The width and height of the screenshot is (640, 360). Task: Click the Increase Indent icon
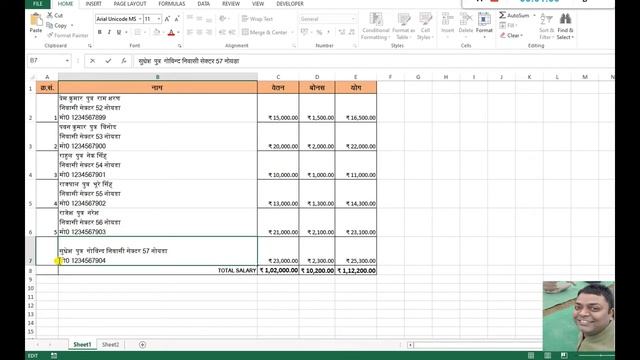[231, 32]
